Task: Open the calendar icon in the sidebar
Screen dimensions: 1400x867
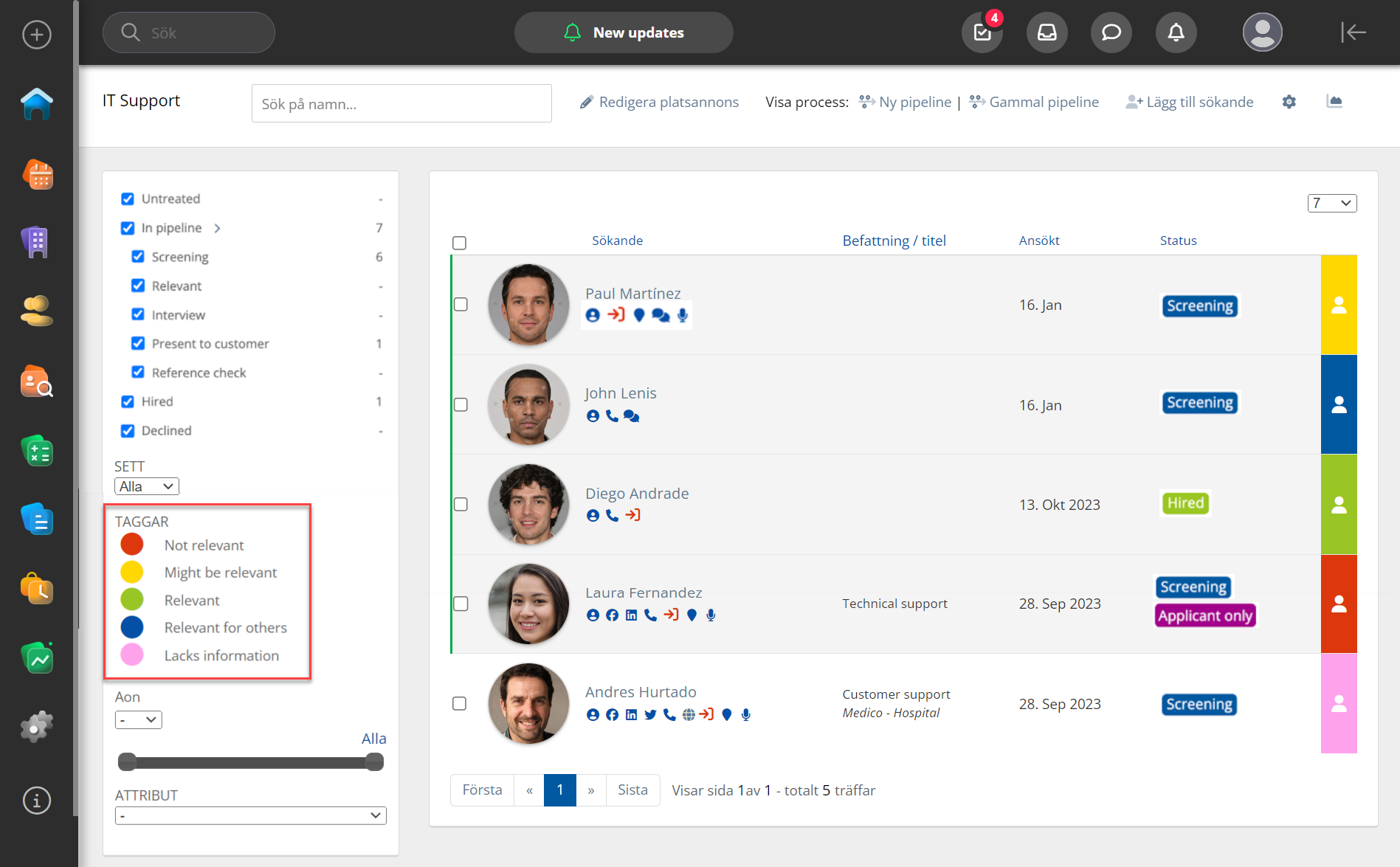Action: pyautogui.click(x=37, y=175)
